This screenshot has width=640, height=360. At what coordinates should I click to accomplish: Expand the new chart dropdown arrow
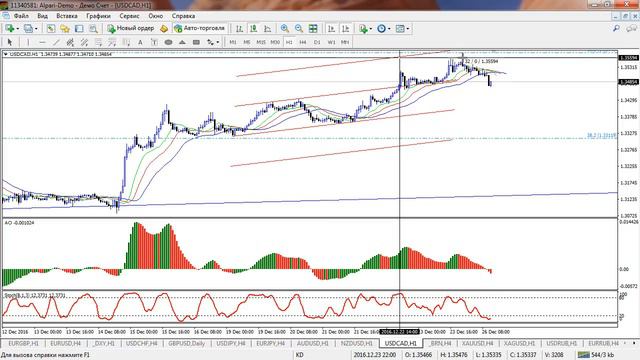tap(17, 29)
